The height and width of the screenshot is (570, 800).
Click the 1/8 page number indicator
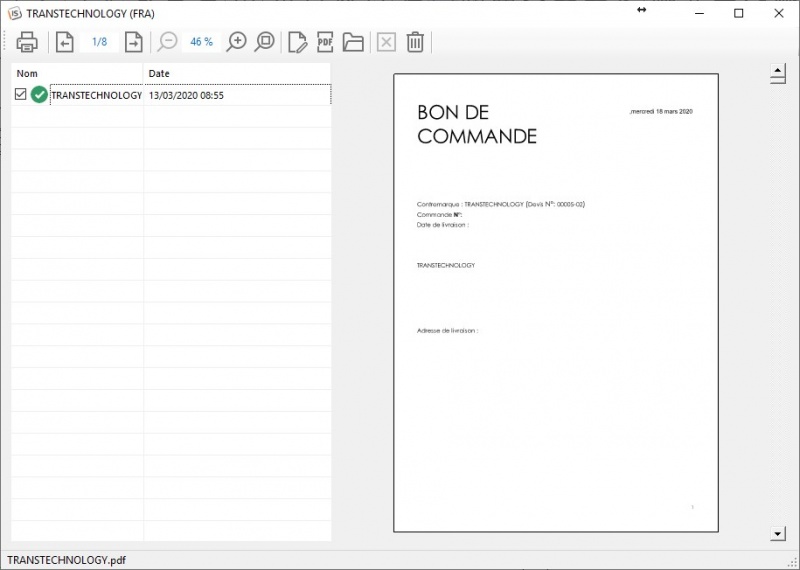point(99,42)
